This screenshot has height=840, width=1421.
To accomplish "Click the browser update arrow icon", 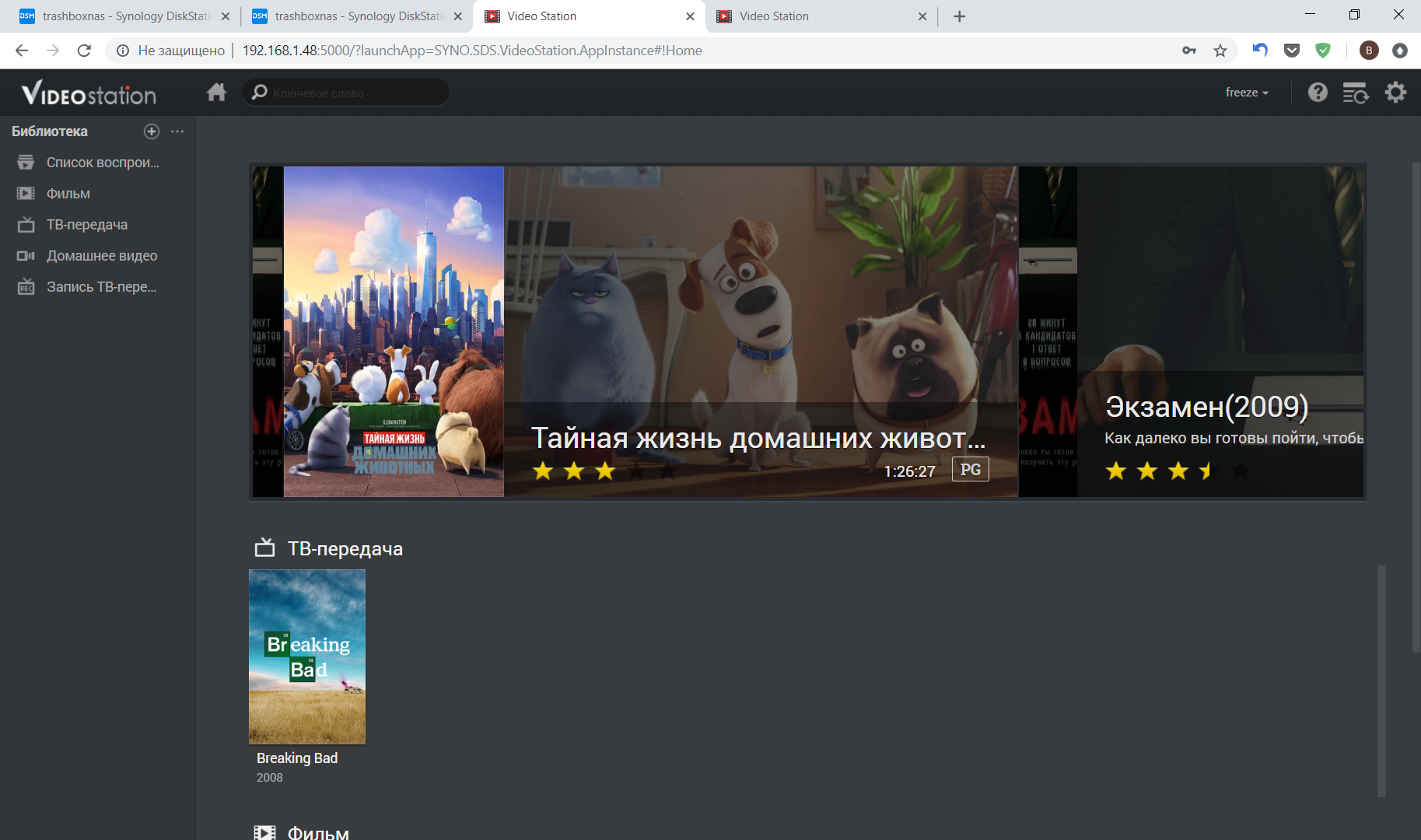I will 1400,51.
